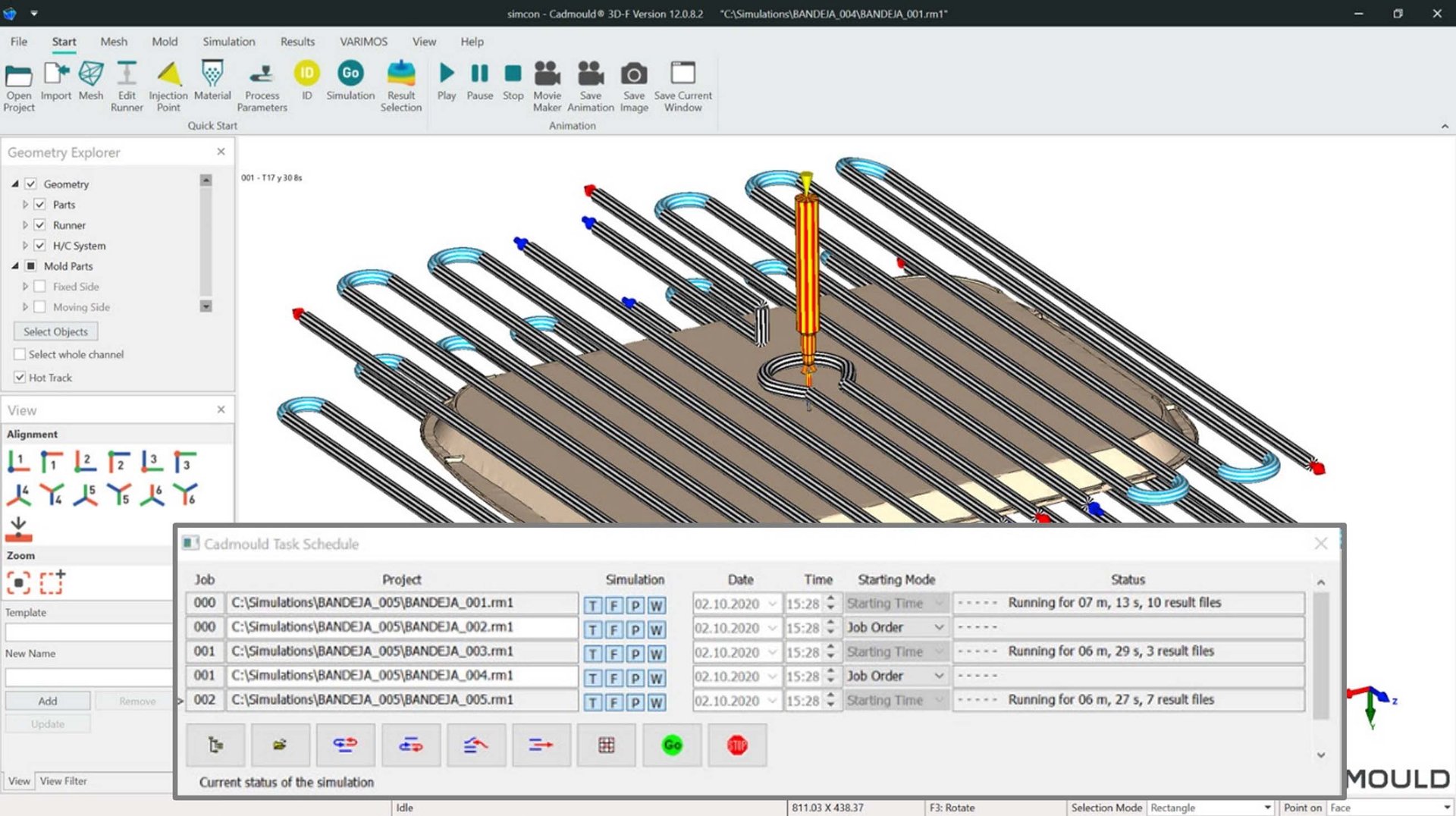1456x816 pixels.
Task: Switch to the Mesh ribbon tab
Action: [x=114, y=42]
